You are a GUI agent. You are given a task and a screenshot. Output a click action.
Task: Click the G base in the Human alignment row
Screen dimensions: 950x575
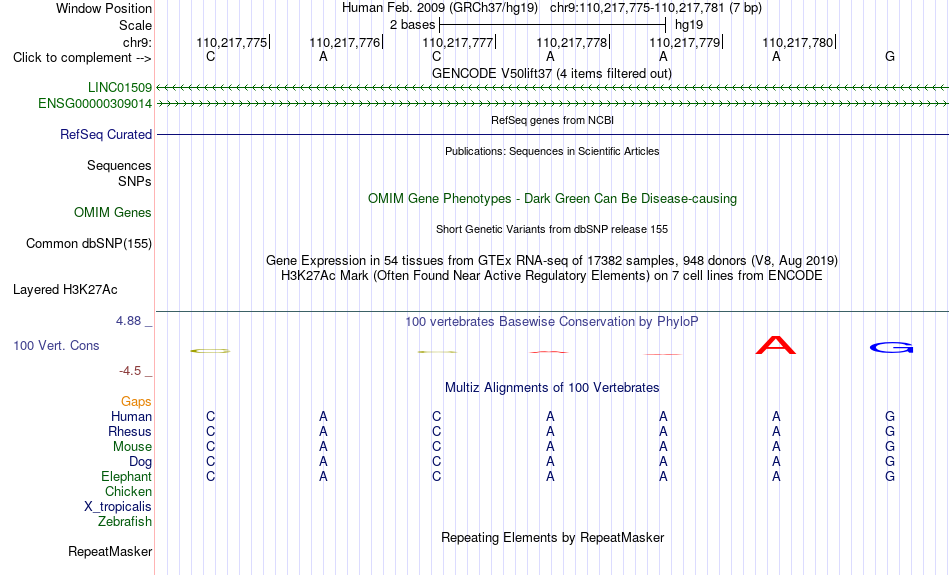(889, 416)
